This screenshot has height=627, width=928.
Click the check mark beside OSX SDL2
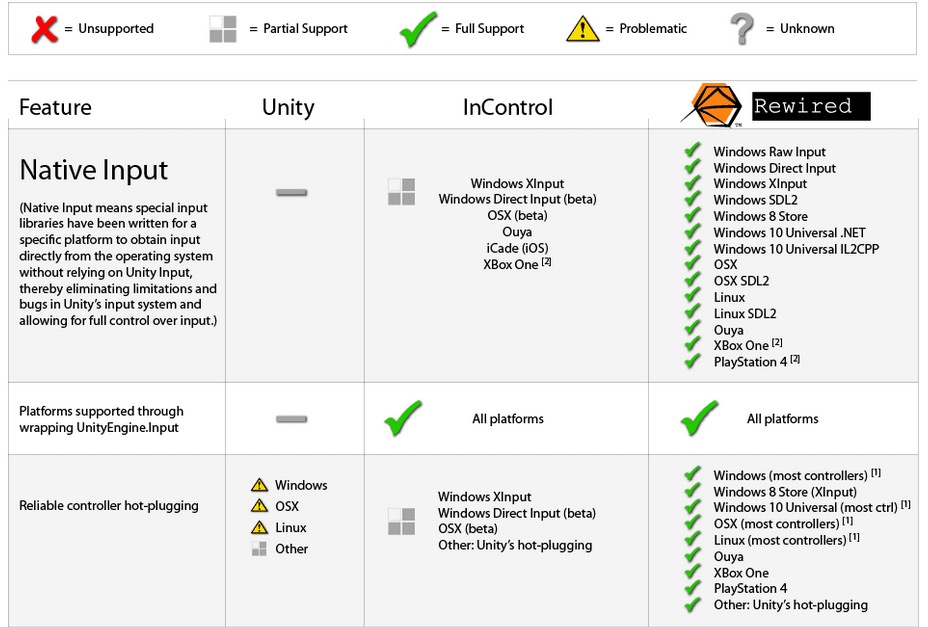pyautogui.click(x=692, y=279)
